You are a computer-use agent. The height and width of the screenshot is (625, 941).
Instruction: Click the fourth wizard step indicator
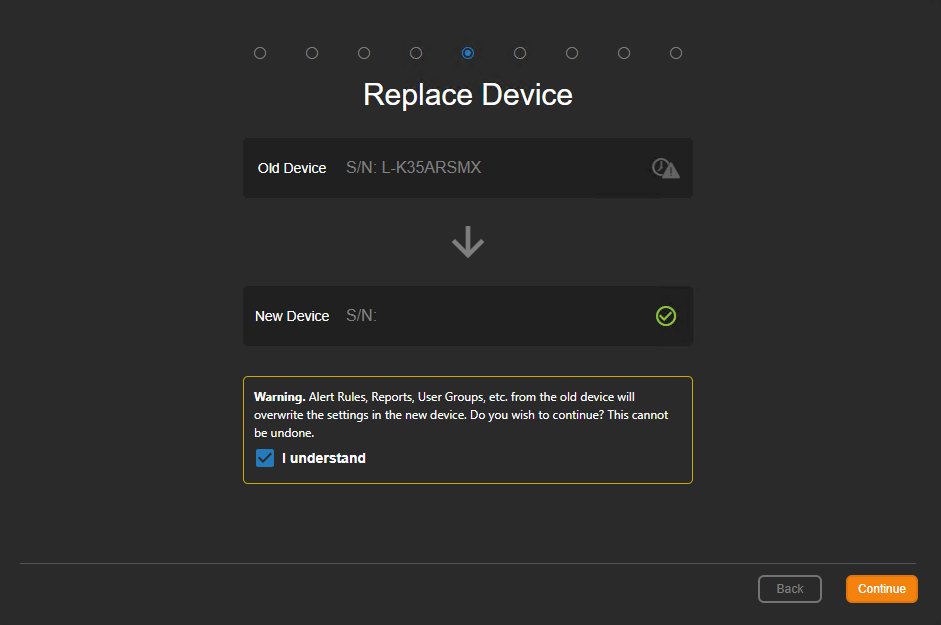tap(416, 53)
